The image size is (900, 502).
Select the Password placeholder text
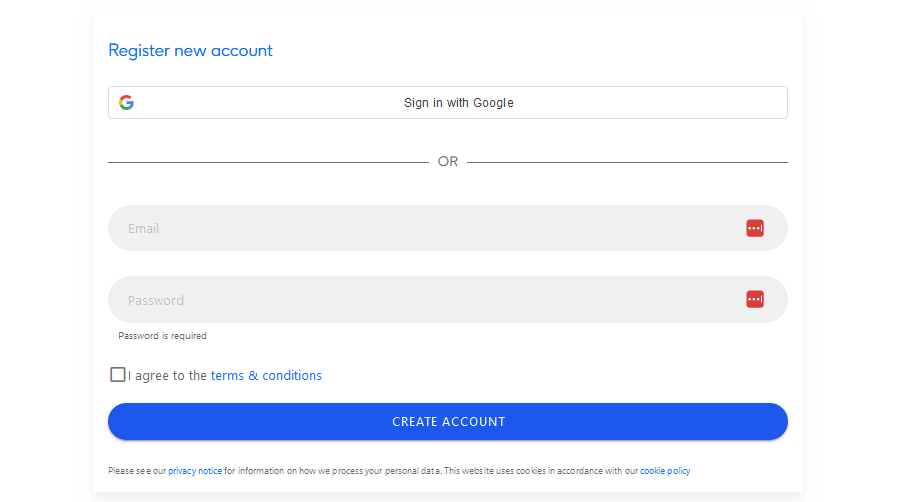click(x=156, y=301)
